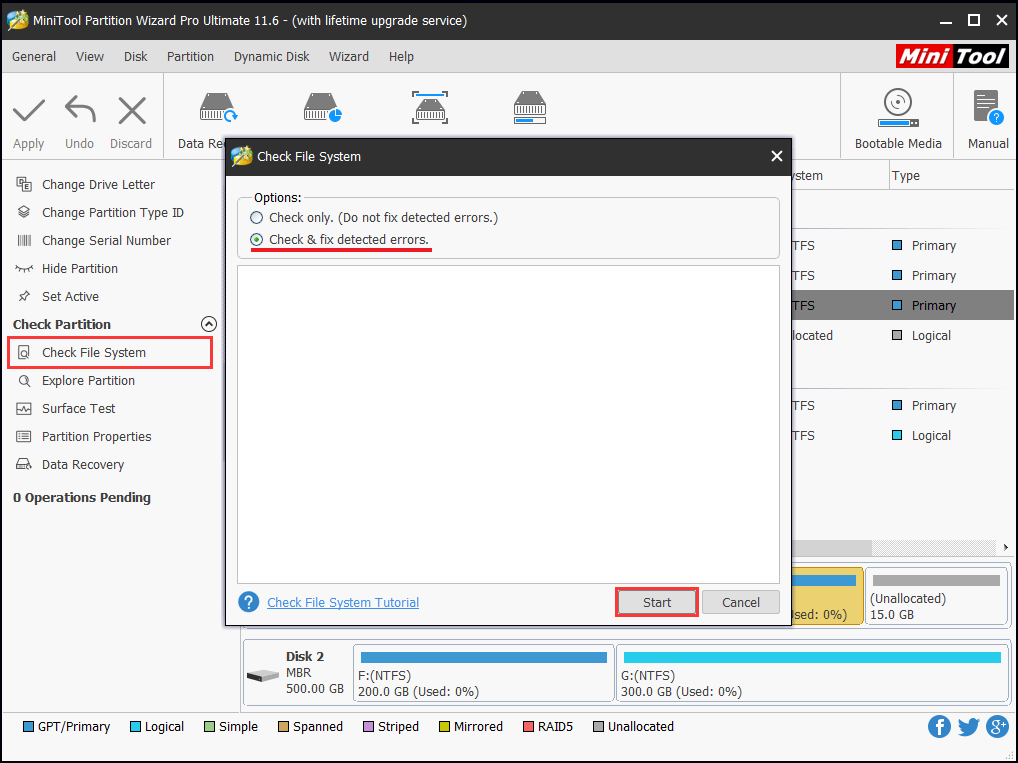1018x763 pixels.
Task: Click Check File System in sidebar
Action: 110,353
